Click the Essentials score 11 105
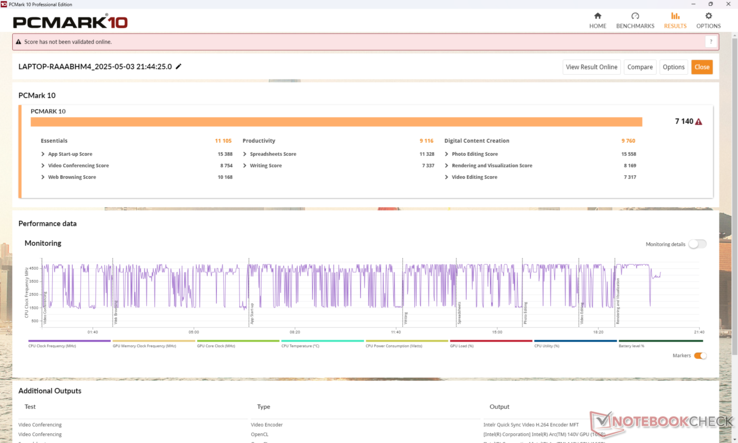The image size is (738, 443). tap(223, 141)
